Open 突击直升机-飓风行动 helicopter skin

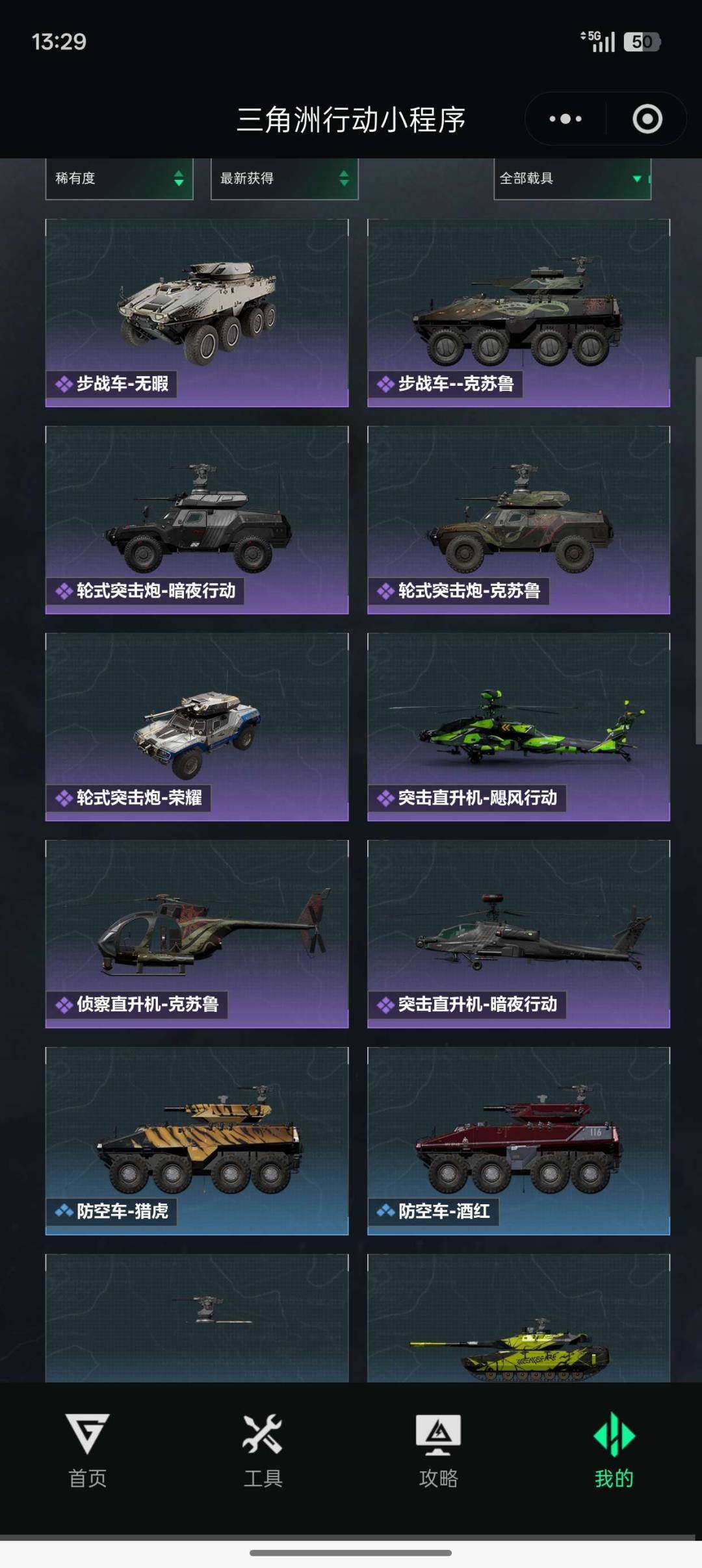[x=519, y=727]
